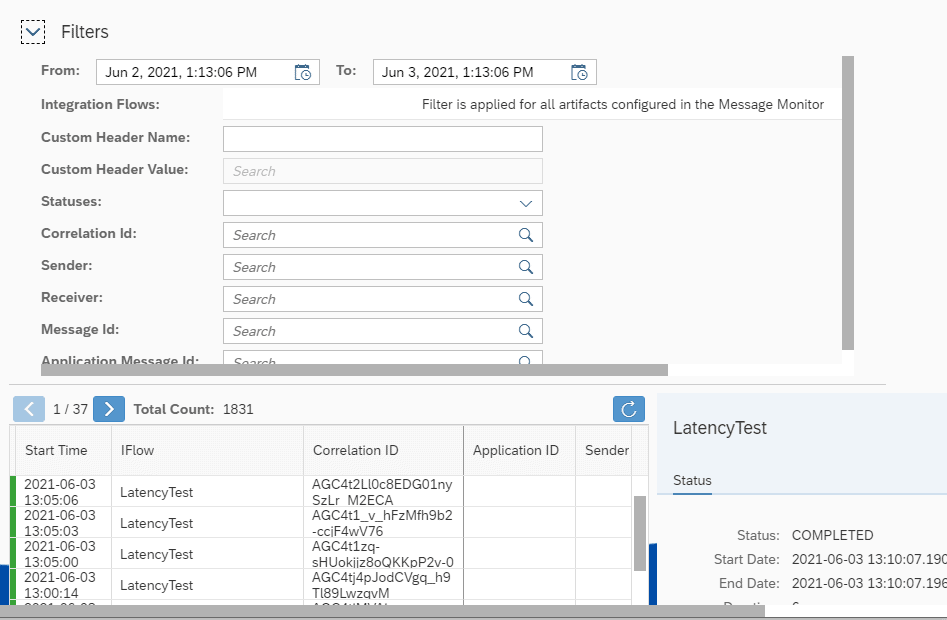Click the message table vertical scrollbar
The width and height of the screenshot is (947, 620).
click(640, 533)
